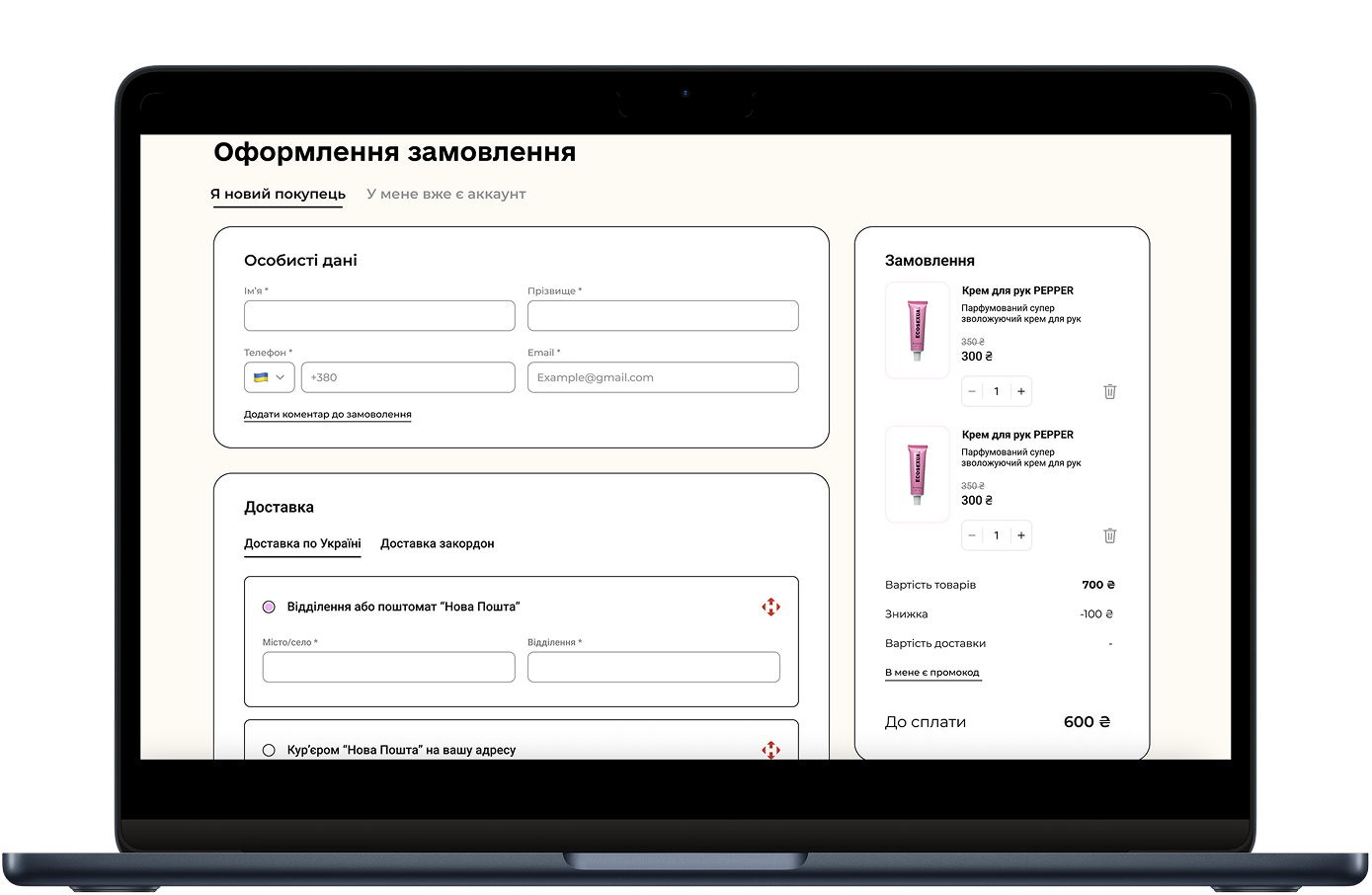Click the minus icon to decrease first item quantity
The height and width of the screenshot is (895, 1372).
point(972,391)
